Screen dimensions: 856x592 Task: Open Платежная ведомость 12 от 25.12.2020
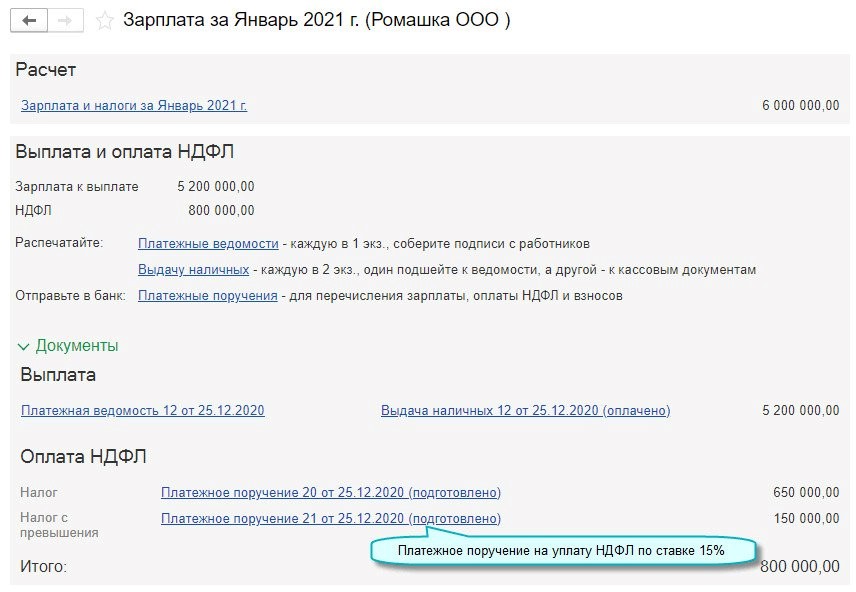(x=142, y=410)
